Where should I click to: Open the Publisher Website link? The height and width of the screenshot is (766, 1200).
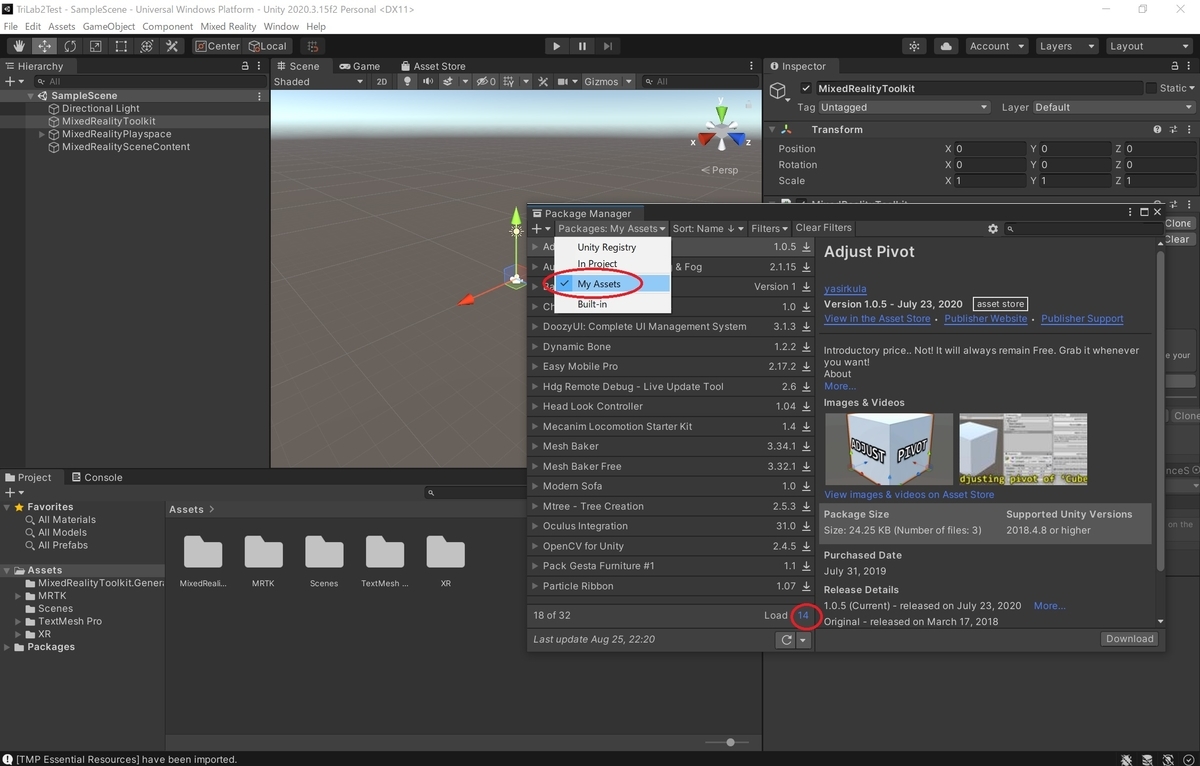pos(985,319)
